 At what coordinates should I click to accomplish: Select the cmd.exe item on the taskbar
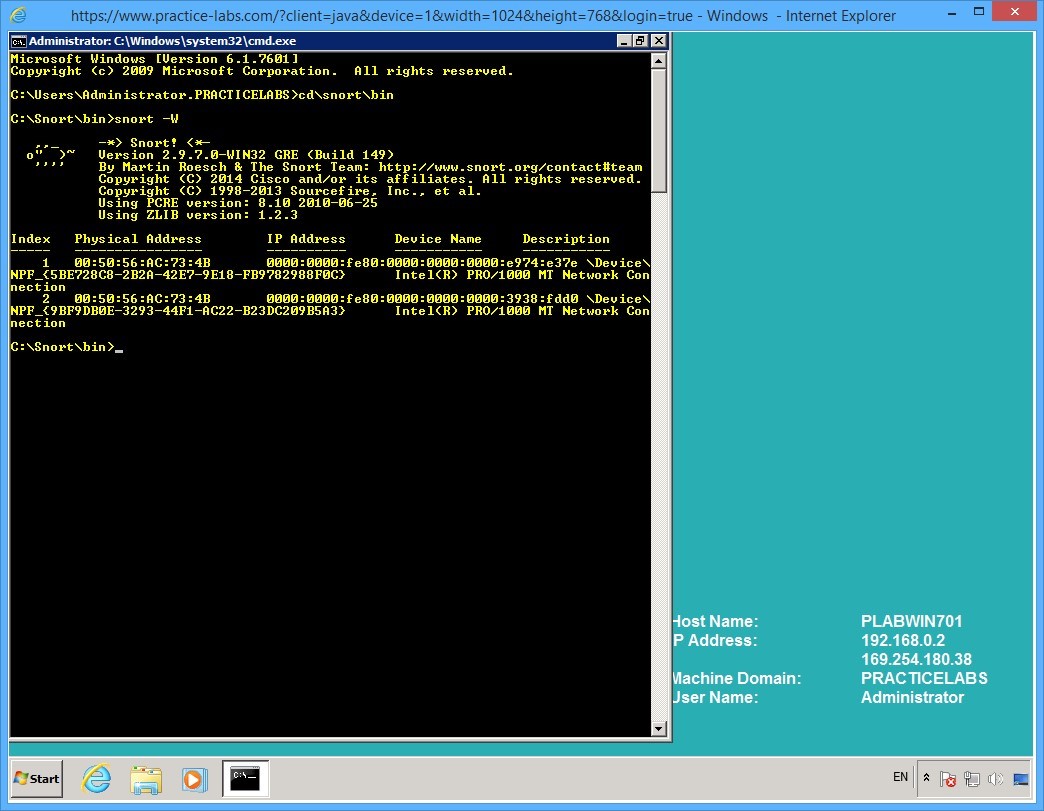coord(243,779)
